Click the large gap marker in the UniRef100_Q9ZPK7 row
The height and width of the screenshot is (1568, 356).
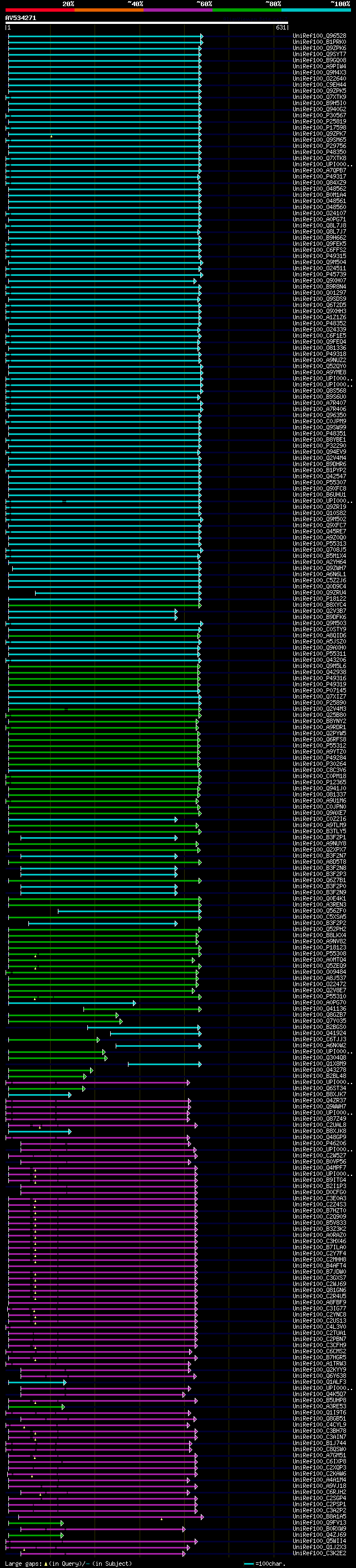coord(51,136)
